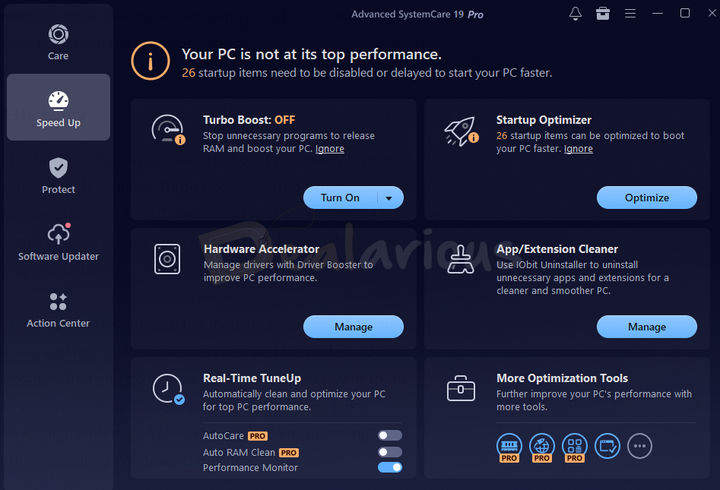
Task: Expand more tools with ellipsis icon
Action: point(640,446)
